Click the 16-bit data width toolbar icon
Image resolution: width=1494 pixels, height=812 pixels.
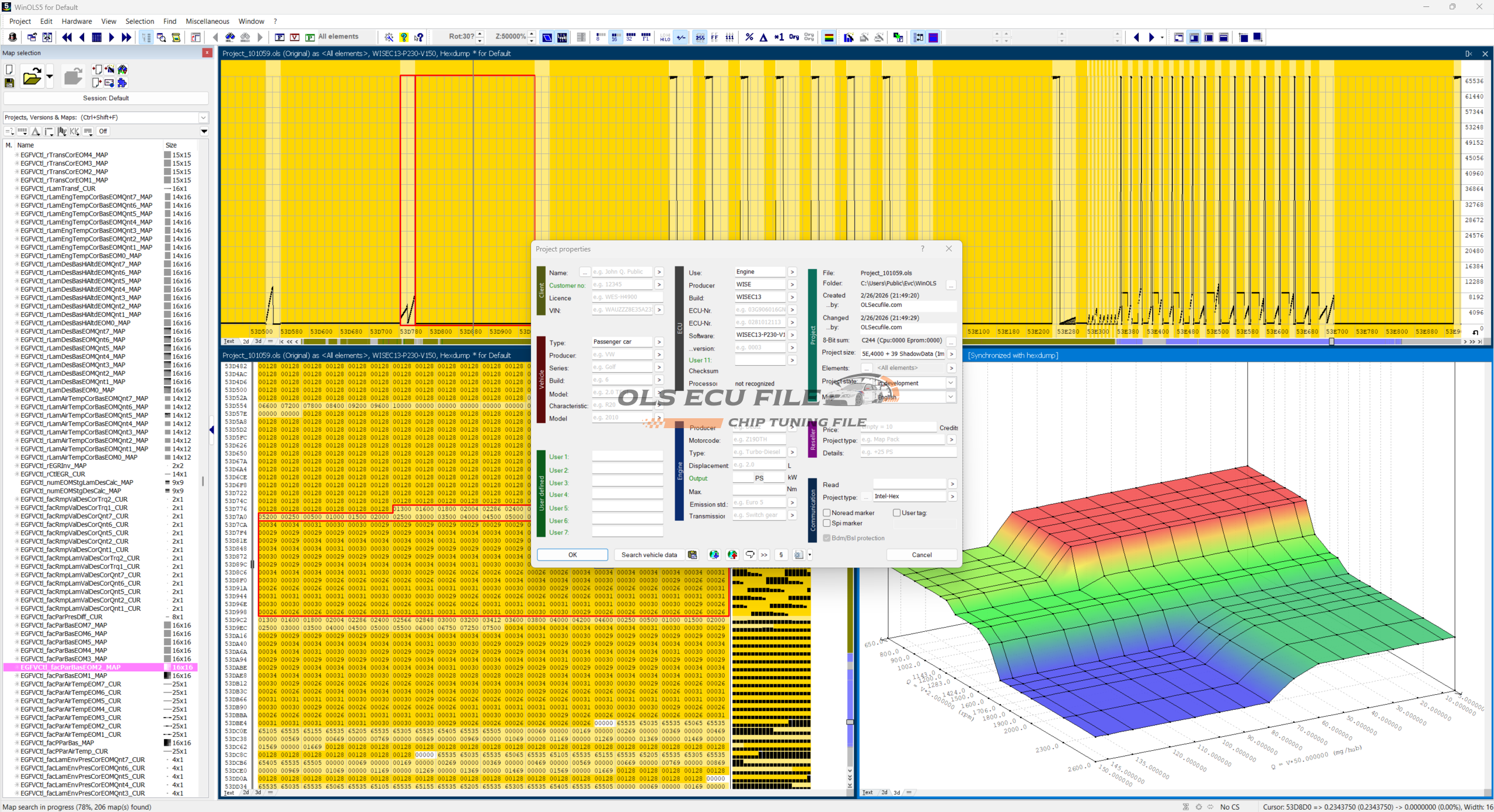615,37
